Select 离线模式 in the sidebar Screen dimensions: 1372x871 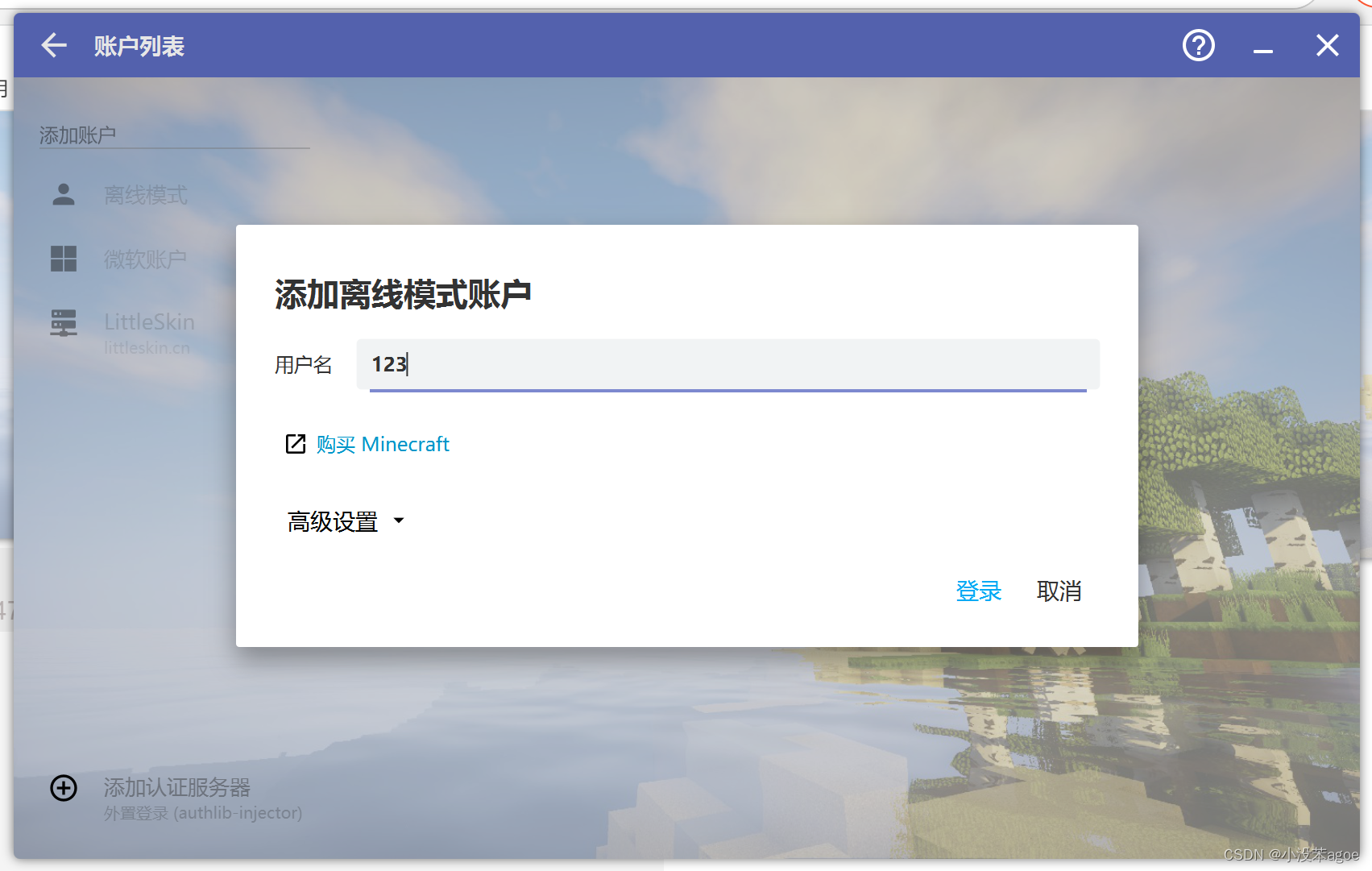pyautogui.click(x=146, y=194)
